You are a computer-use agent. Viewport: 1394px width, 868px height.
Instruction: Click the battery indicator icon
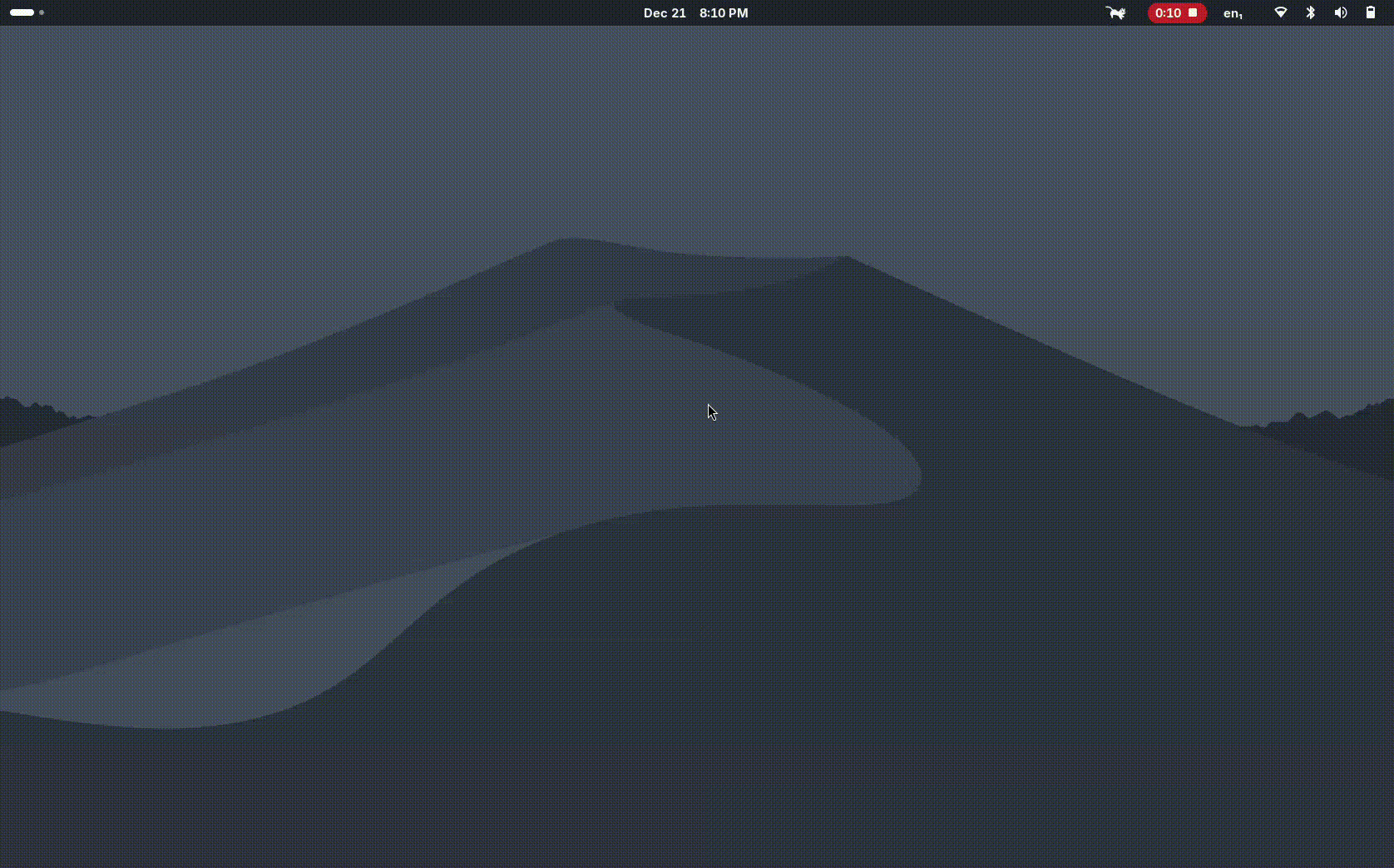(1371, 12)
